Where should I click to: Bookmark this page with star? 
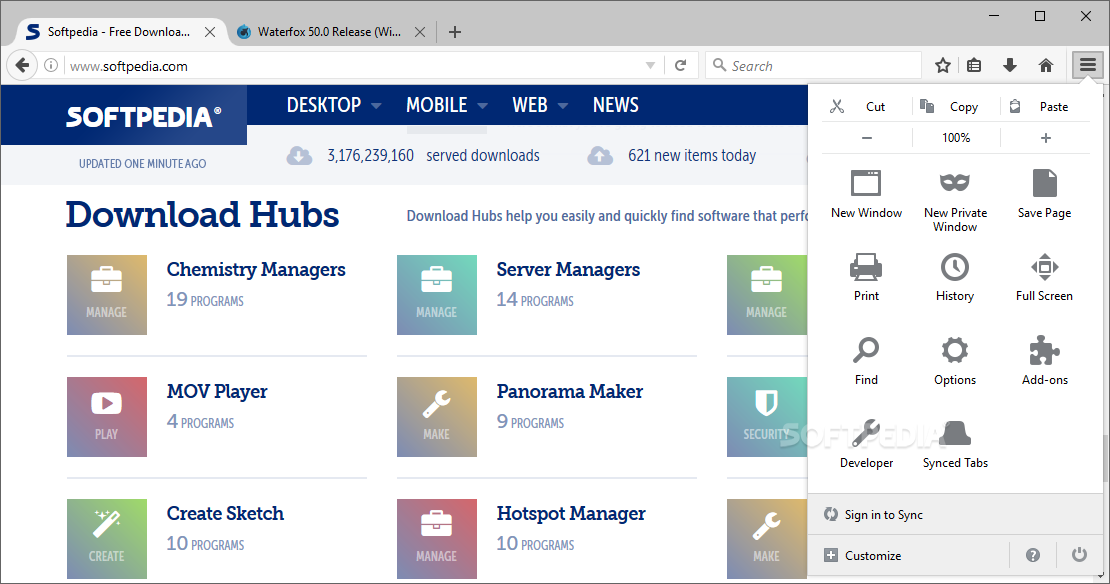point(942,66)
